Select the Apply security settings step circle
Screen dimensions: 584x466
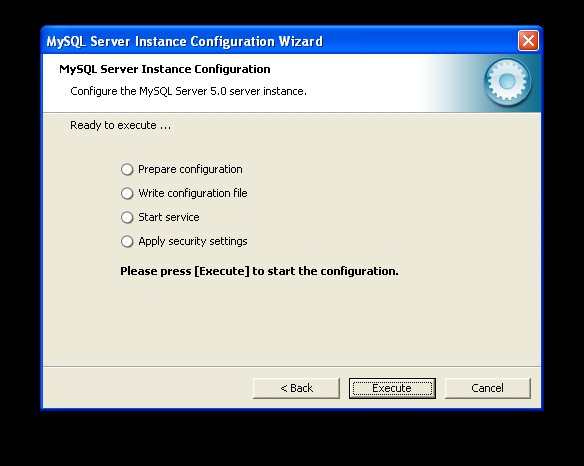127,241
